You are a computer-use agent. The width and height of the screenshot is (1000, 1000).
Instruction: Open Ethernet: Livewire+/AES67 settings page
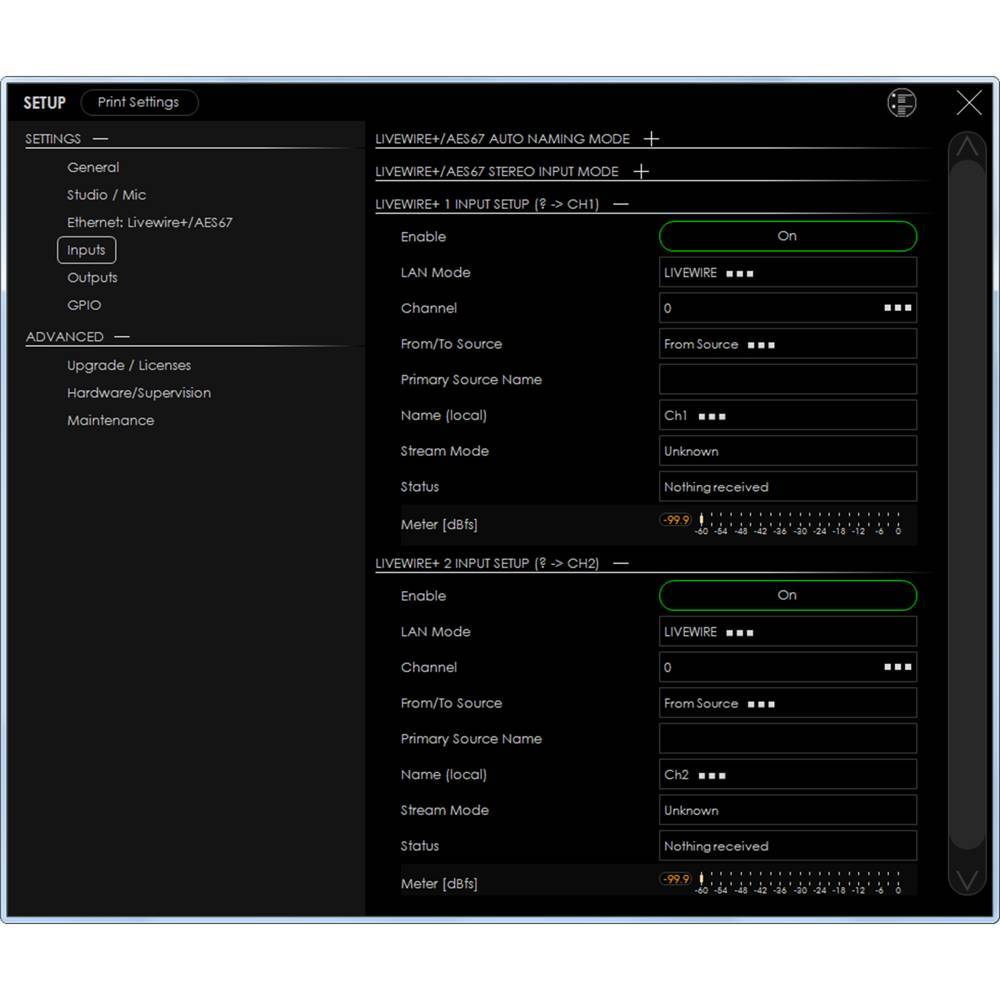150,222
